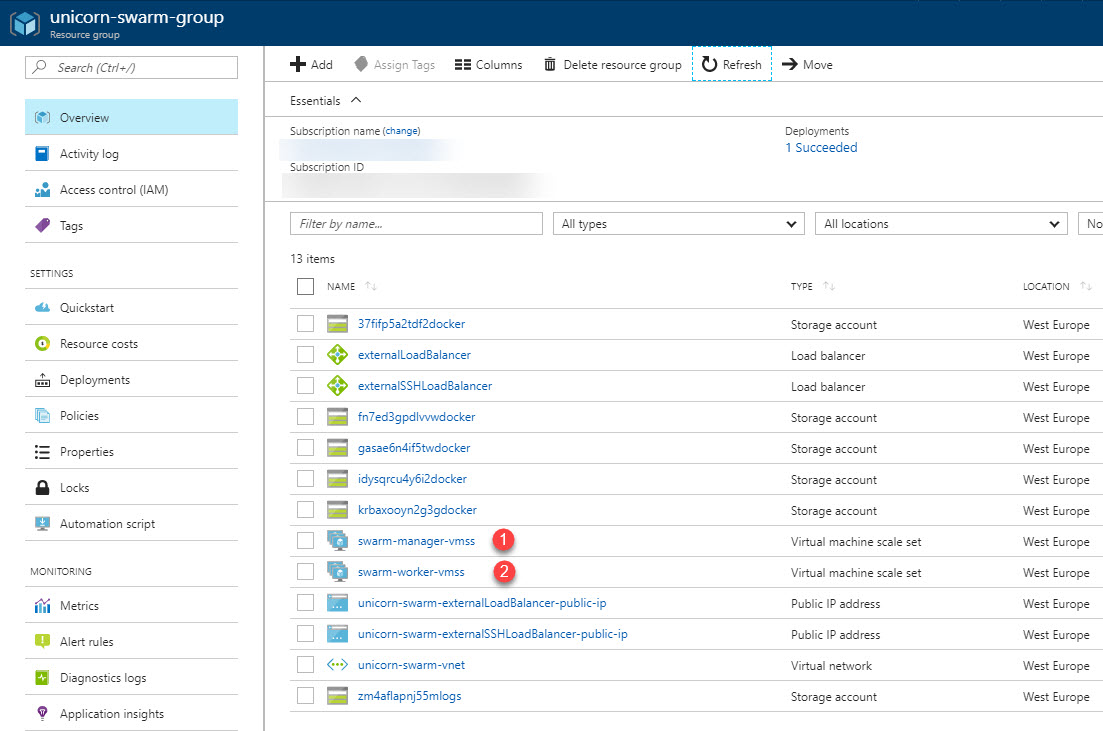Check the select-all checkbox above the resource list

coord(305,286)
